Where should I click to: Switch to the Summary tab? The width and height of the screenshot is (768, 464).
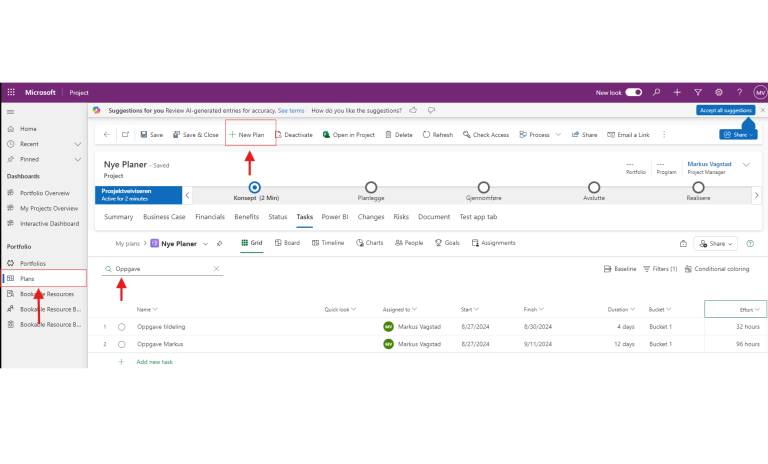[x=119, y=217]
